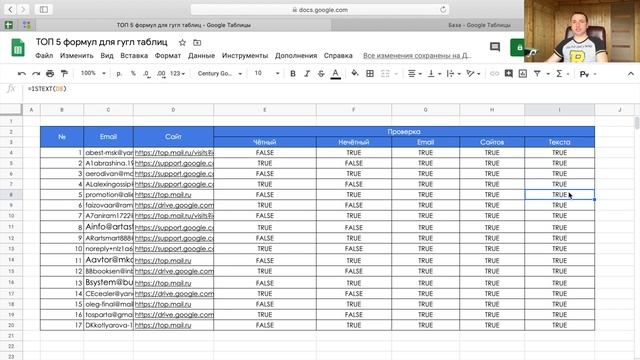This screenshot has width=640, height=360.
Task: Undo the last action
Action: pos(22,73)
